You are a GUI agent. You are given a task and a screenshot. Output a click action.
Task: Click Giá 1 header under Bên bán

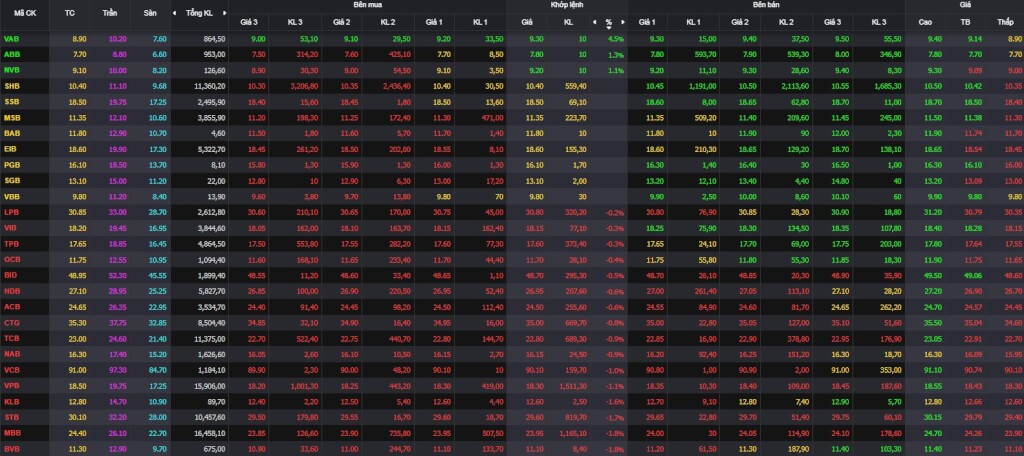(647, 22)
